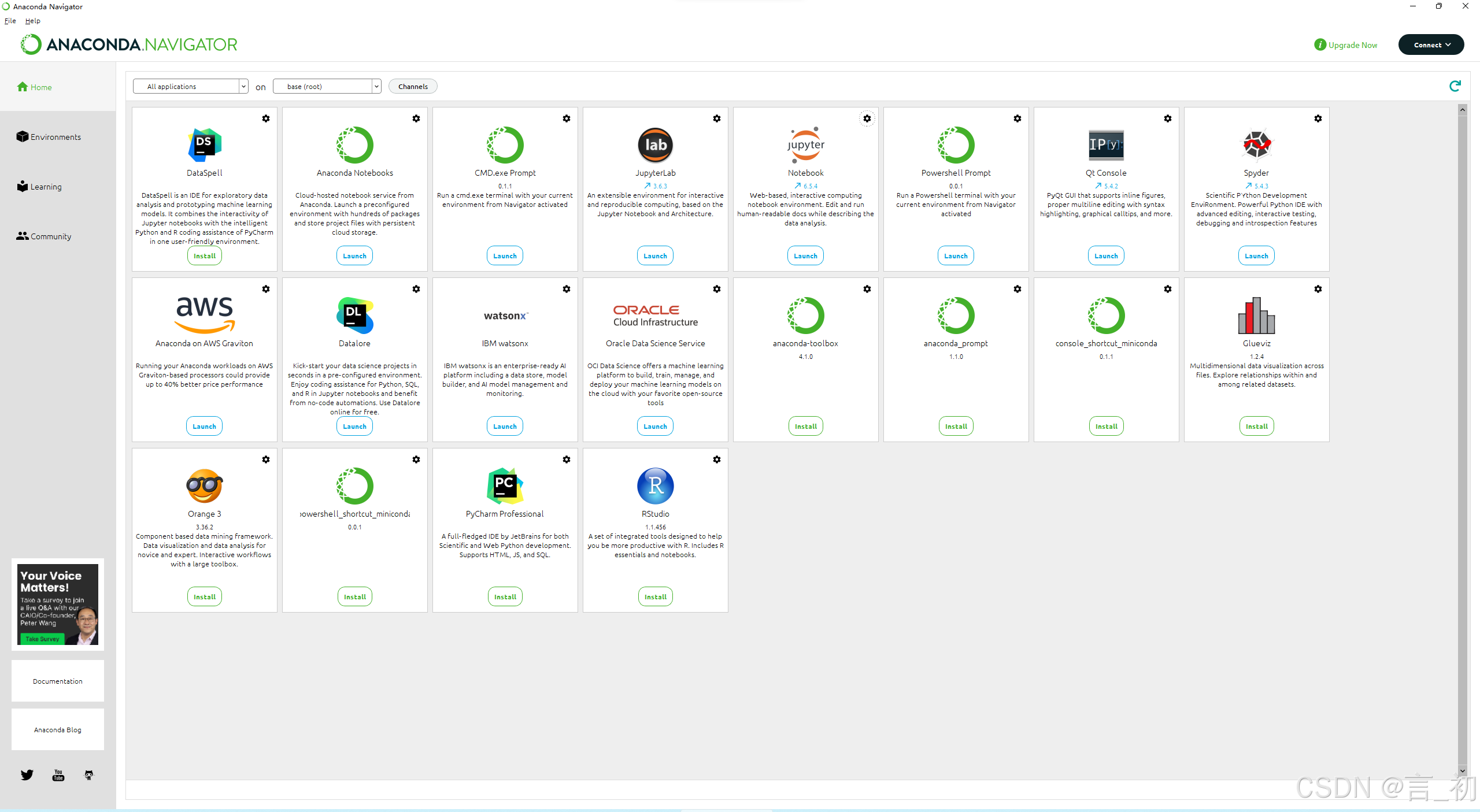This screenshot has width=1480, height=812.
Task: Click the Spyder application logo
Action: coord(1256,144)
